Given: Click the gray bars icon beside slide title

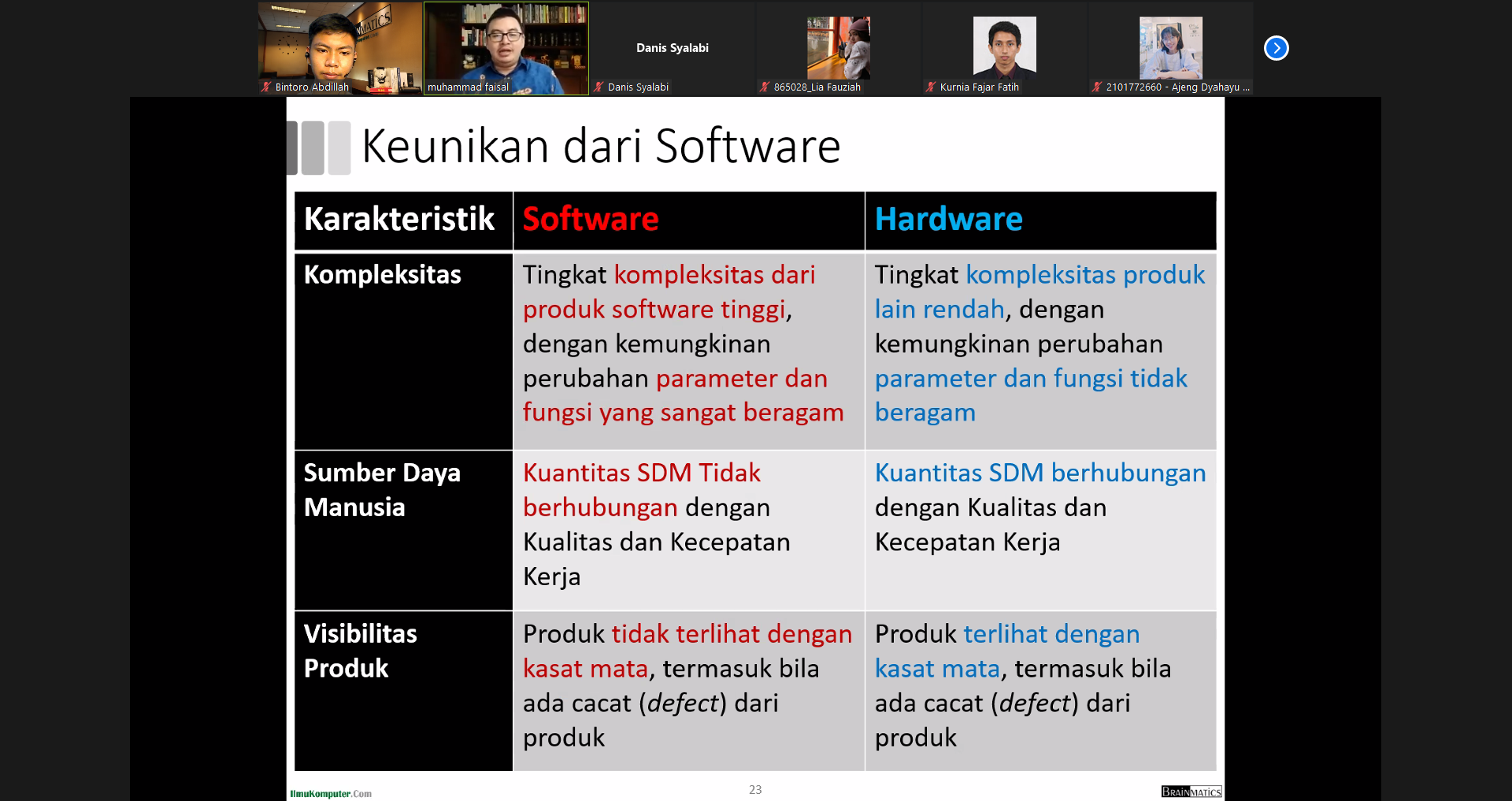Looking at the screenshot, I should tap(319, 147).
